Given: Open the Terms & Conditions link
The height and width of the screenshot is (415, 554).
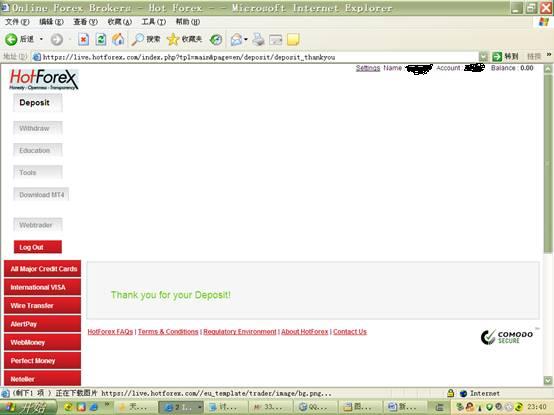Looking at the screenshot, I should pos(168,332).
